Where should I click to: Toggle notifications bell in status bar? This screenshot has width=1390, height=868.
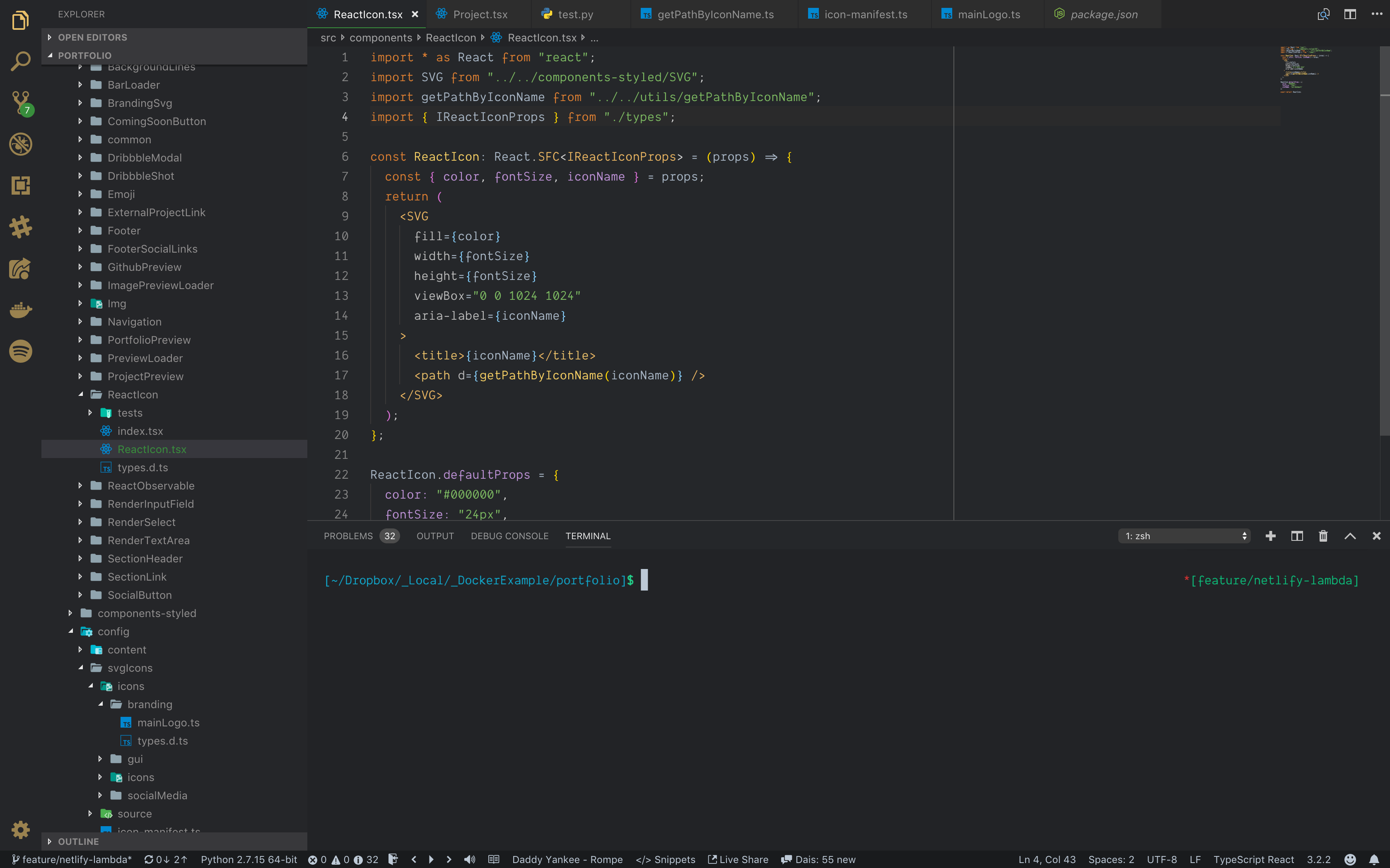[1374, 859]
